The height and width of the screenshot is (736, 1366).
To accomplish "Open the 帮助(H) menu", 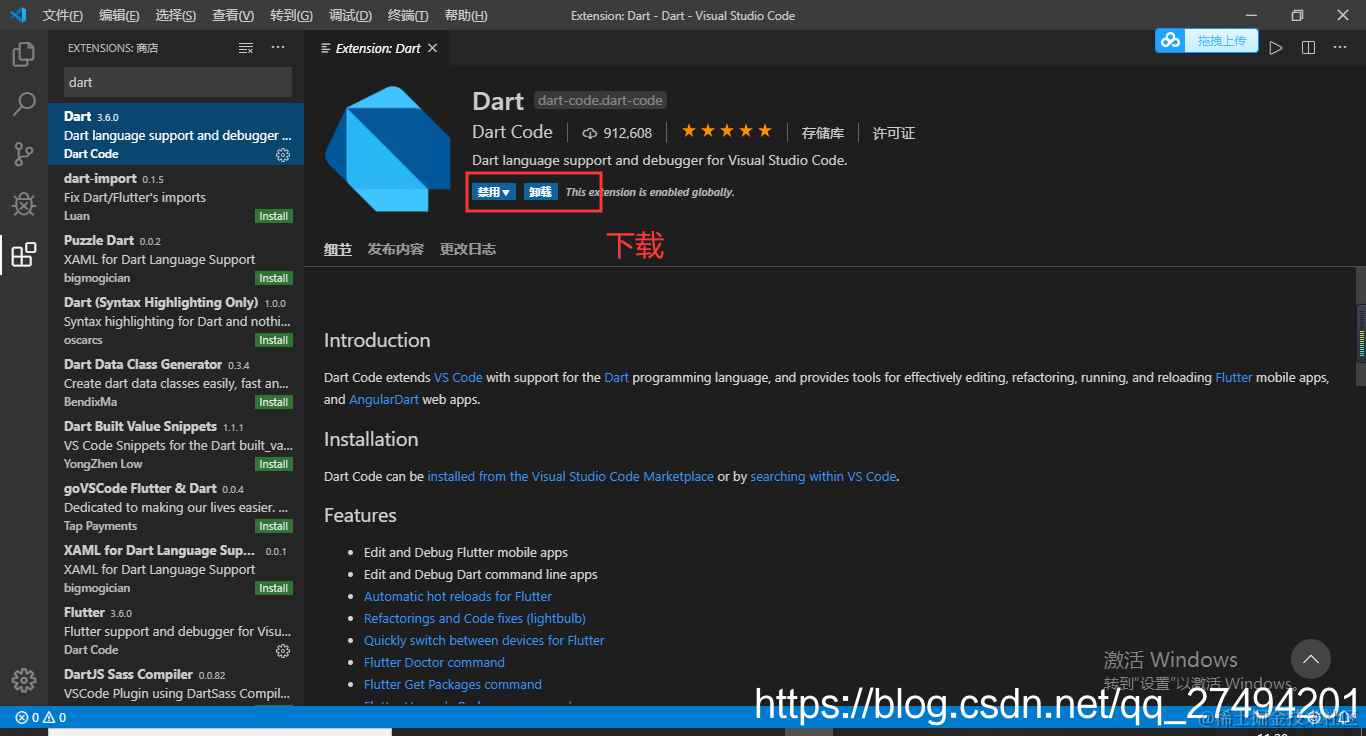I will pos(466,15).
